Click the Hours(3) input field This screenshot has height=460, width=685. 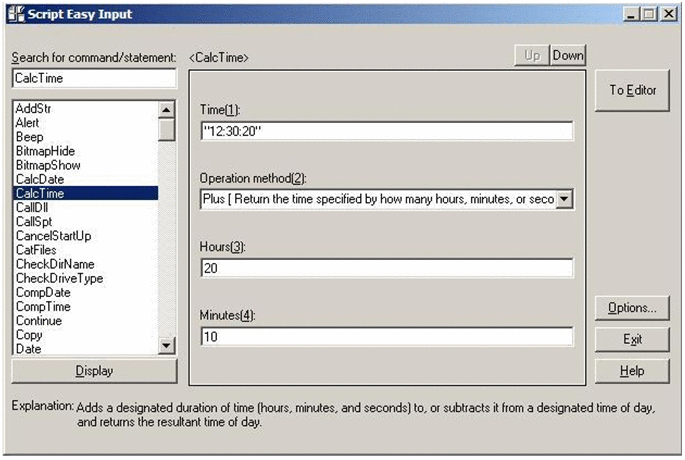coord(387,268)
